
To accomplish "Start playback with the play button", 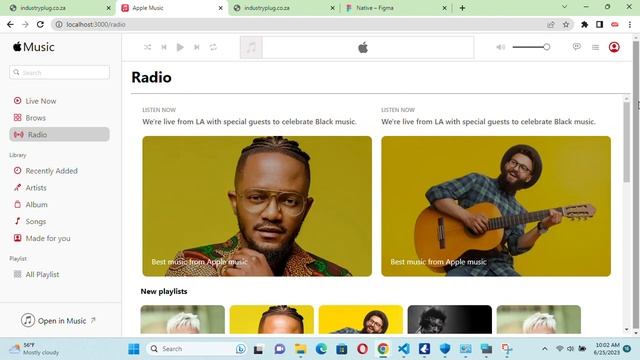I will 180,47.
